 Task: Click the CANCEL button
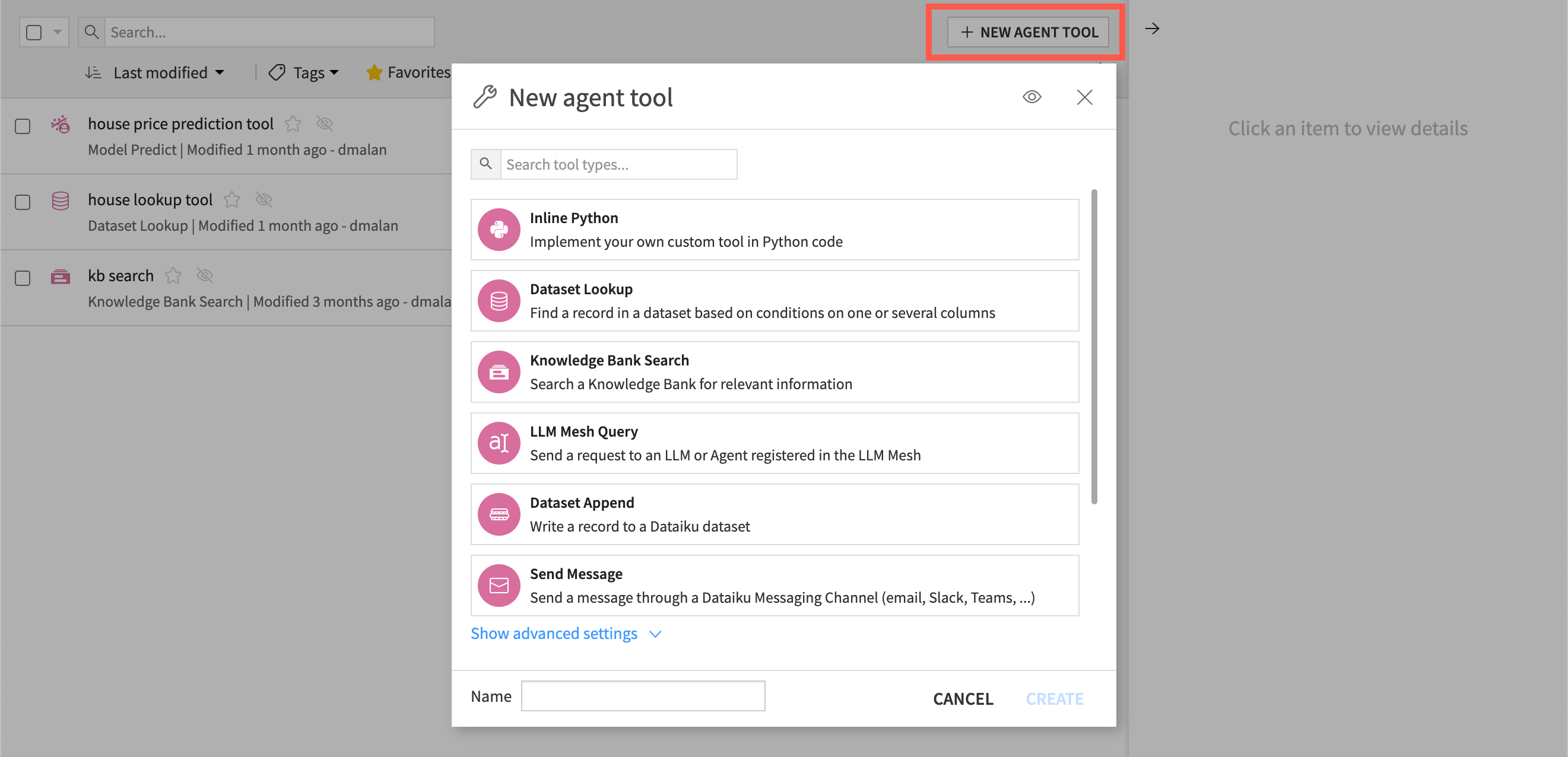point(963,699)
